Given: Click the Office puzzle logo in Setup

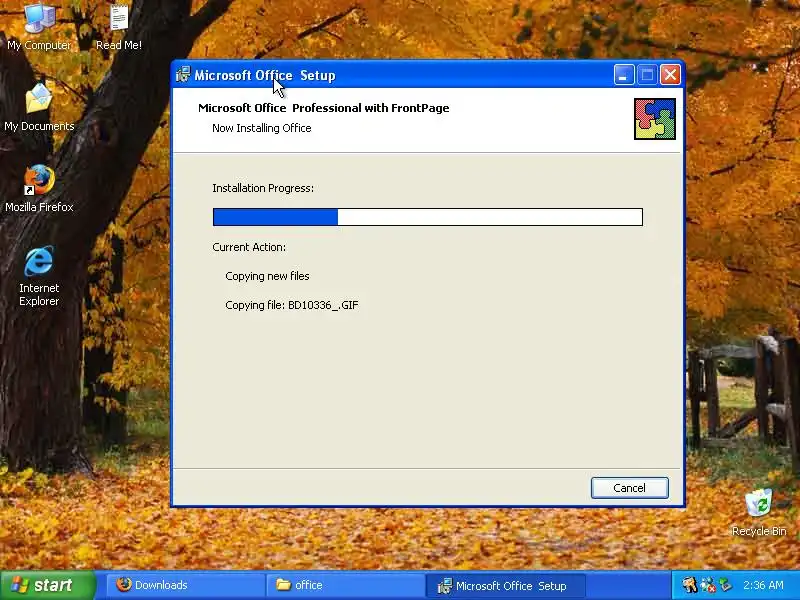Looking at the screenshot, I should pyautogui.click(x=655, y=119).
